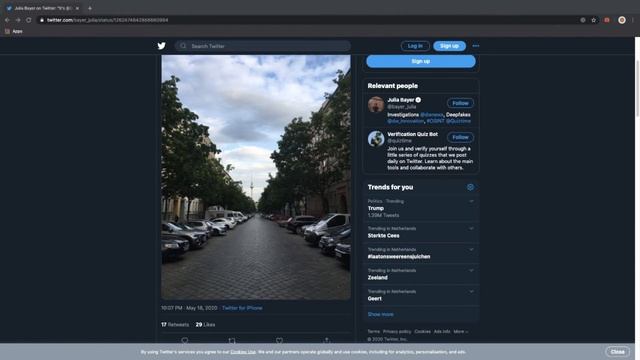Click the tweet timestamp 10:07 PM May 18, 2020

point(189,308)
